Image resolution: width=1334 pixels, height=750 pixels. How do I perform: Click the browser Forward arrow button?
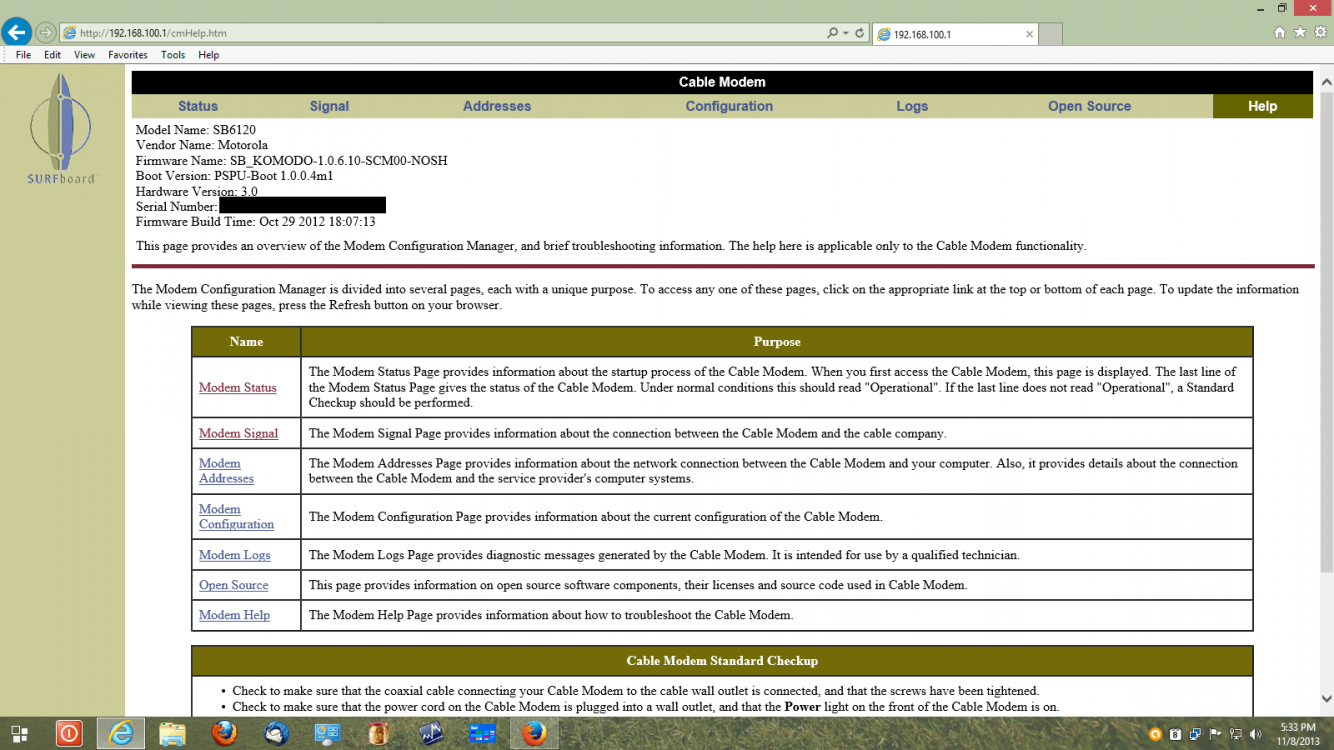[x=46, y=33]
